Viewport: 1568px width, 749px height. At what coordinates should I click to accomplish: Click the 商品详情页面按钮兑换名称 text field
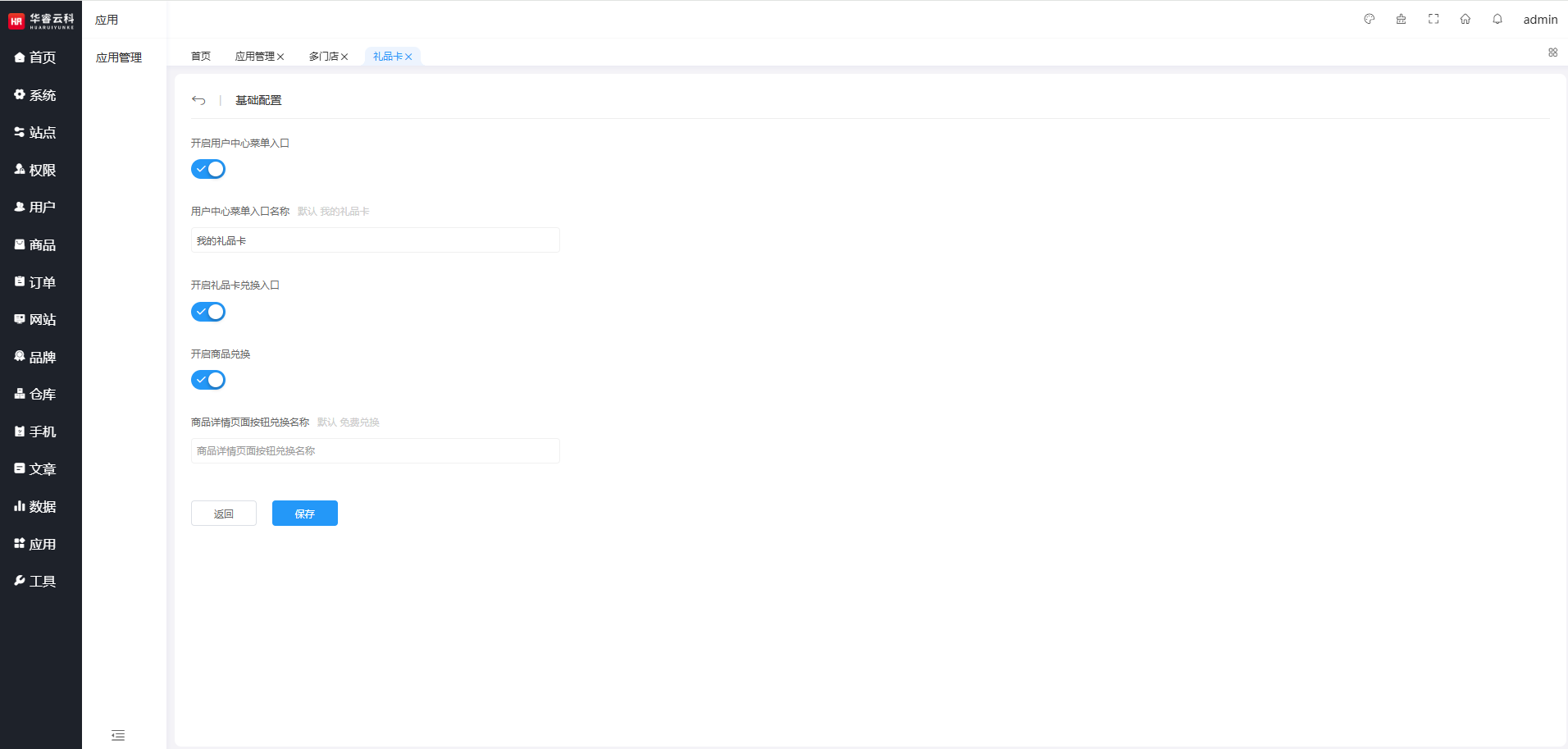coord(376,451)
